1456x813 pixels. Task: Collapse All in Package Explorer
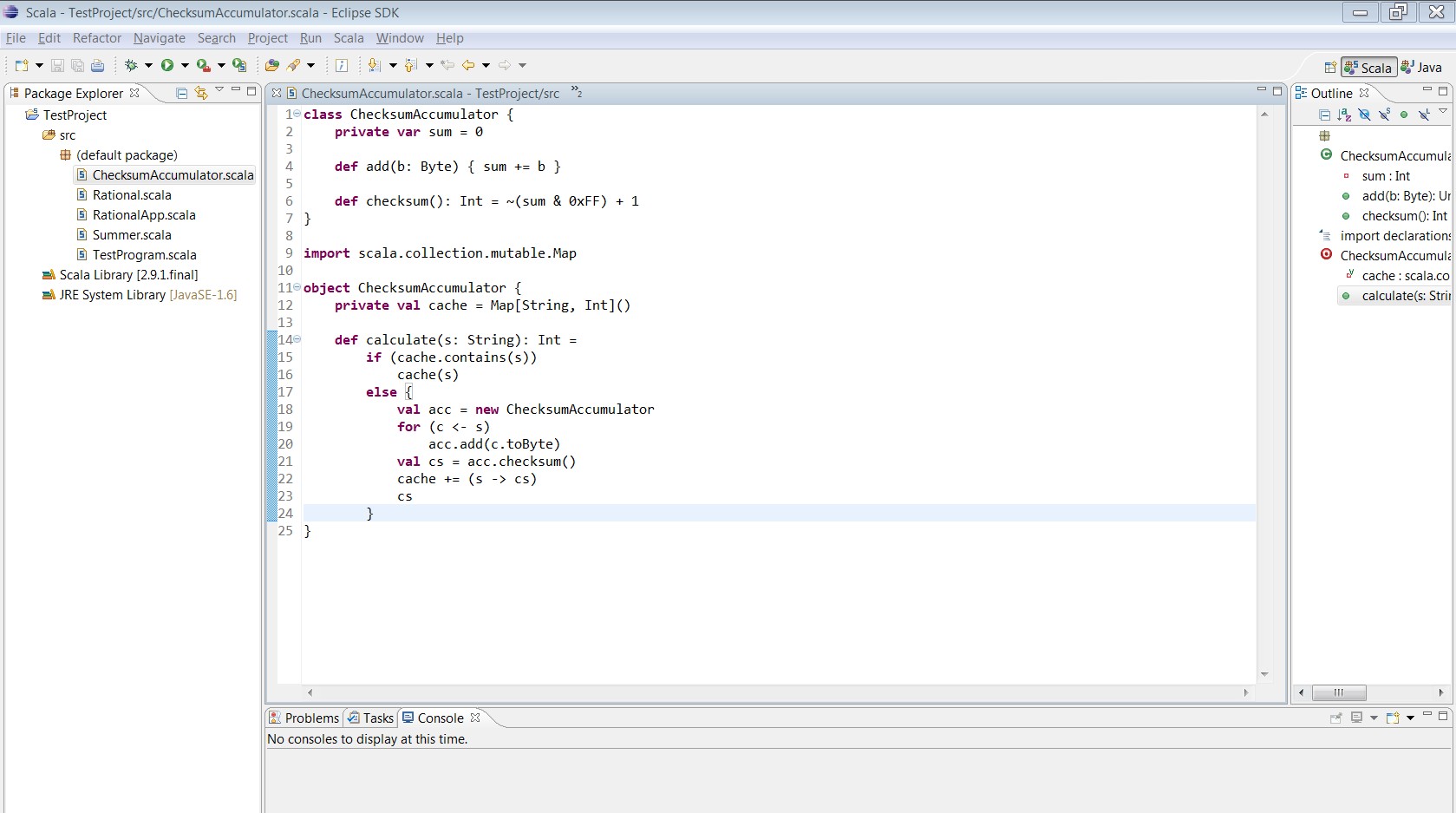pyautogui.click(x=181, y=93)
